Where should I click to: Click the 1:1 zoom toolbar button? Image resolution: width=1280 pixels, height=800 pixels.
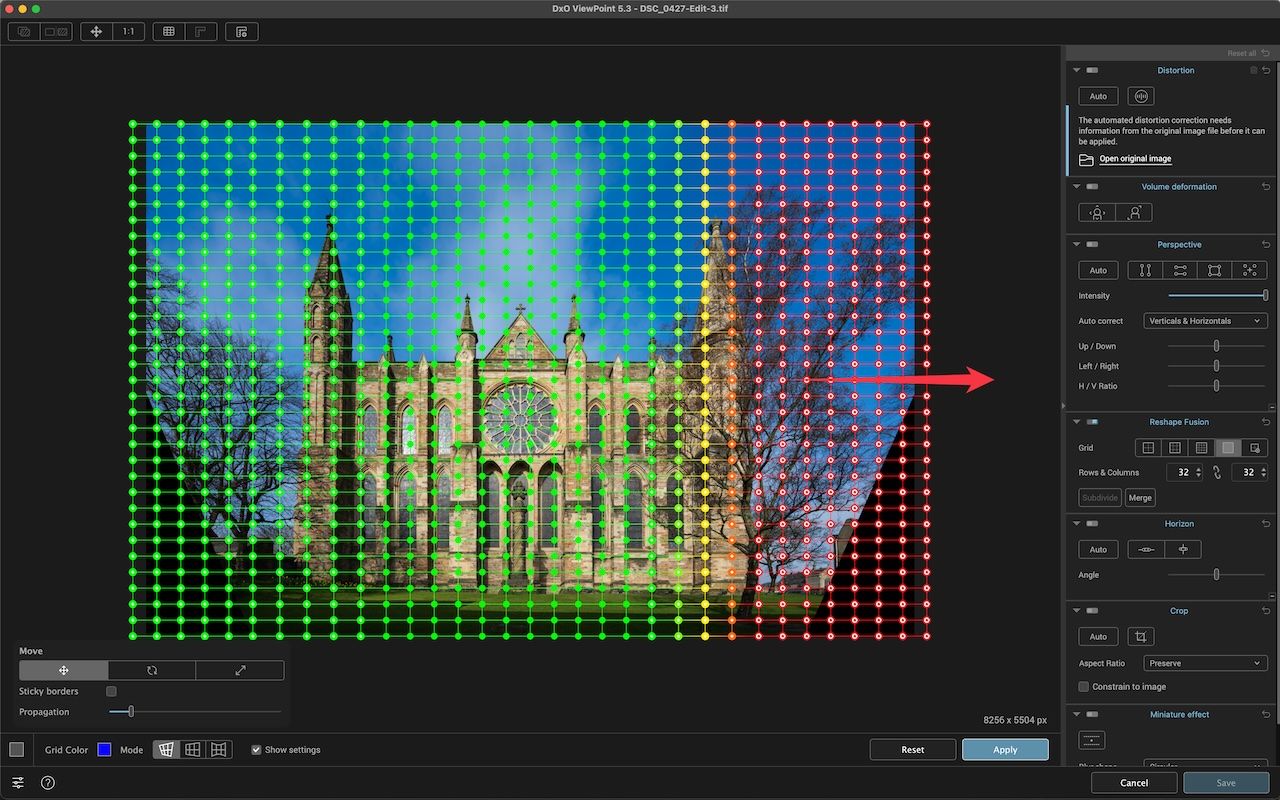(x=128, y=32)
